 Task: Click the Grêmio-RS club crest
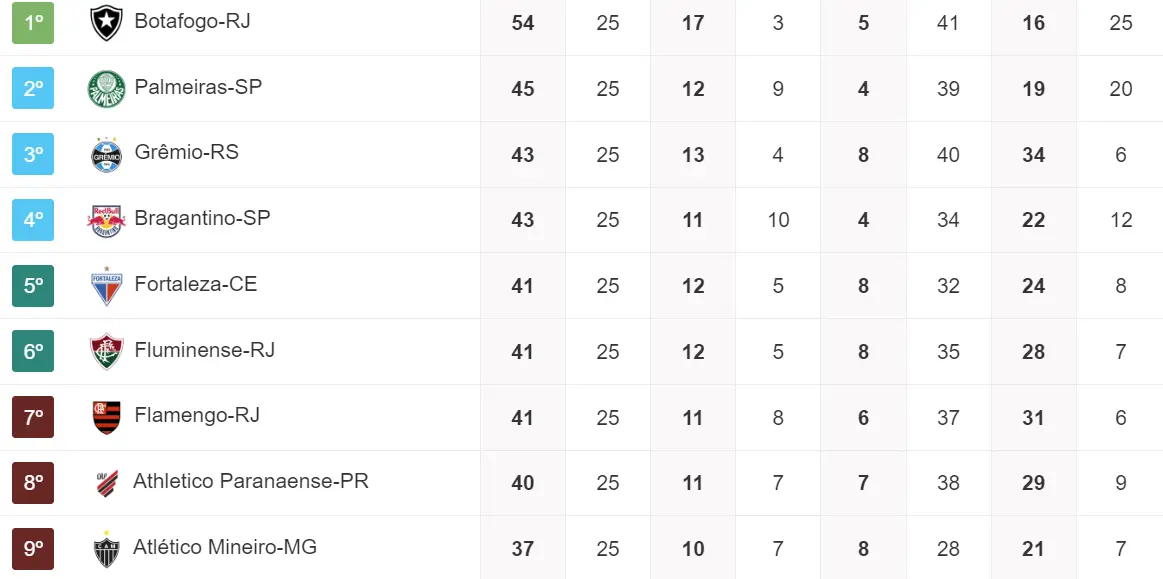(x=106, y=154)
